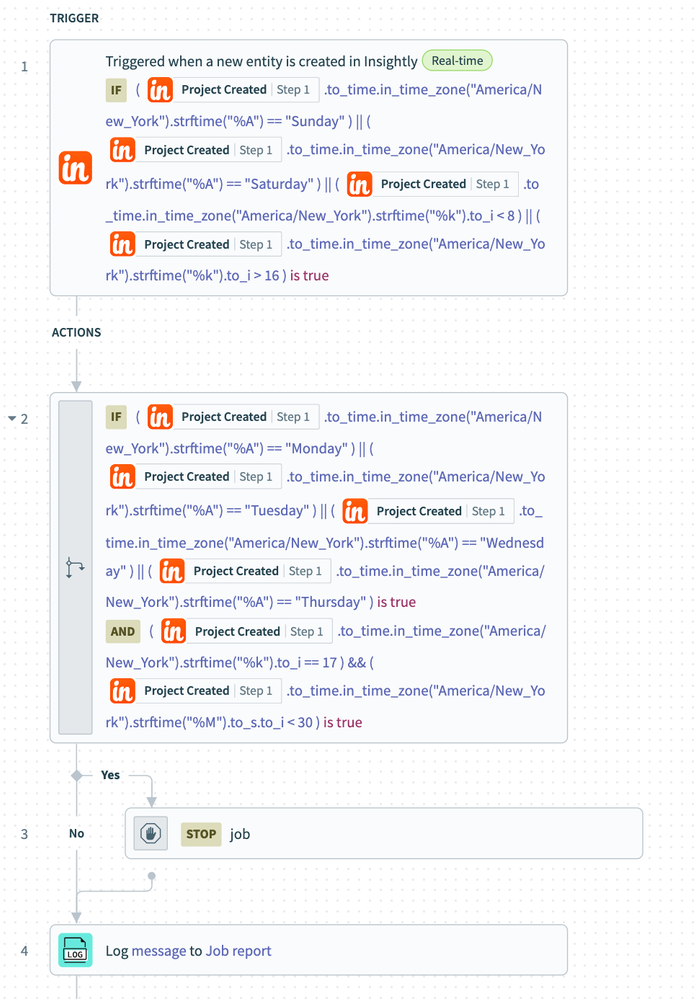The height and width of the screenshot is (999, 696).
Task: Click the Yes branch diamond connector
Action: pos(77,775)
